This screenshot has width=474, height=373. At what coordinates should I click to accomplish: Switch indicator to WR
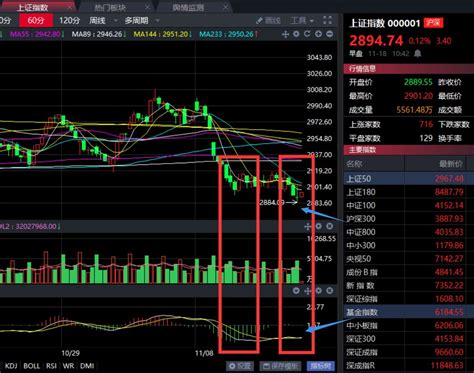coord(68,366)
